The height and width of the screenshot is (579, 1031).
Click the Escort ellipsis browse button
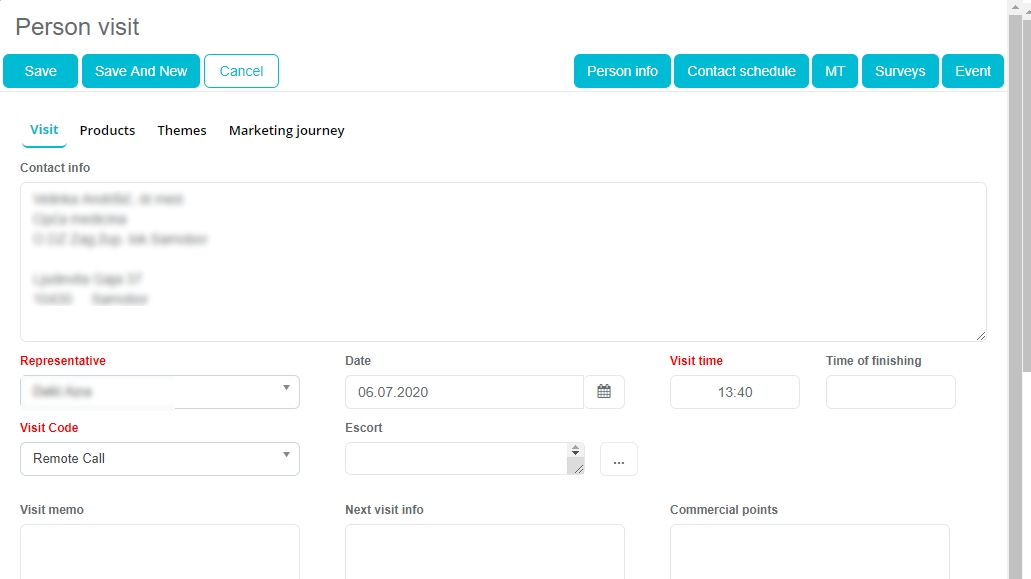[x=618, y=459]
